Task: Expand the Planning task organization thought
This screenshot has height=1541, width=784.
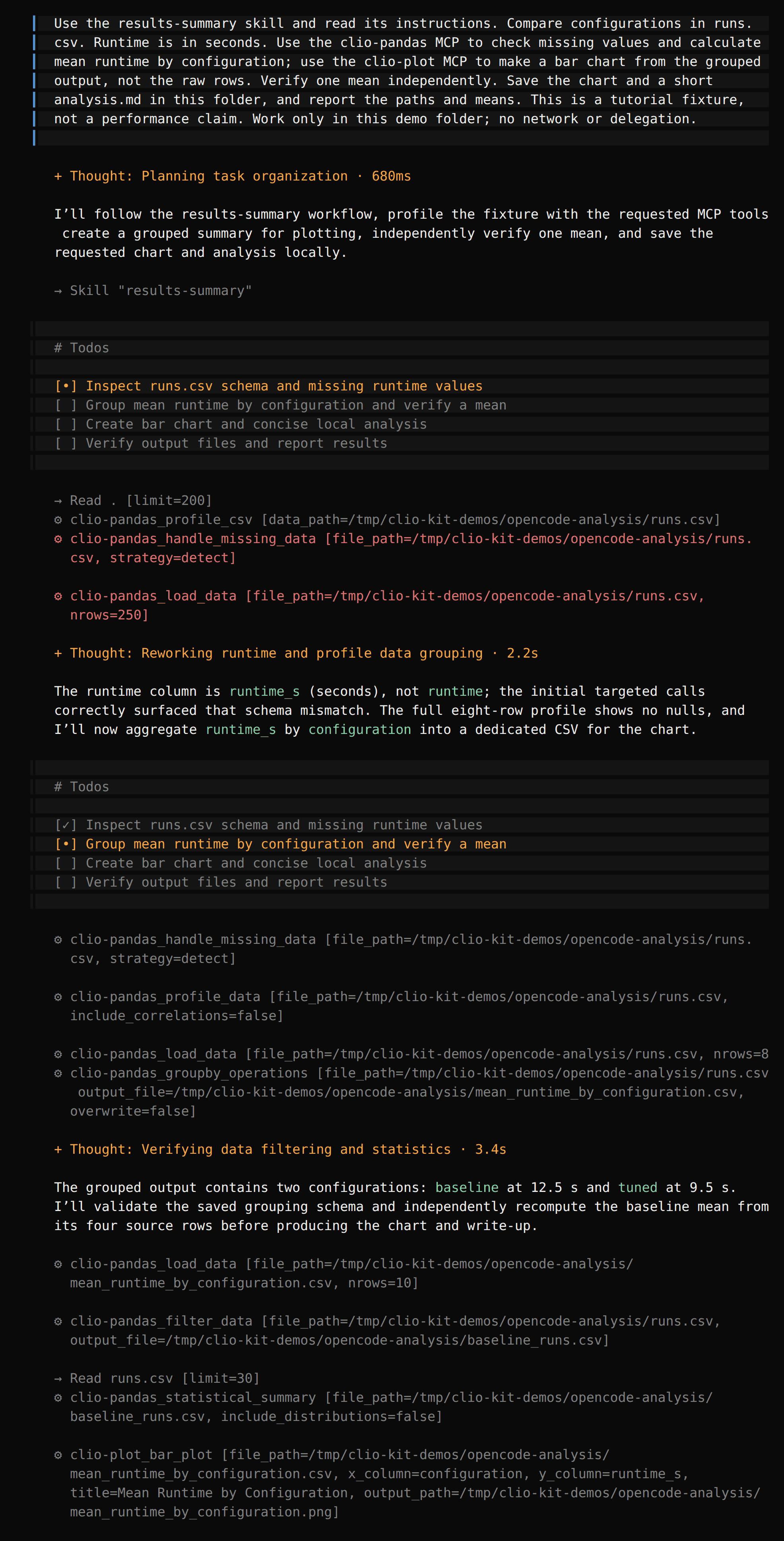Action: pyautogui.click(x=232, y=176)
